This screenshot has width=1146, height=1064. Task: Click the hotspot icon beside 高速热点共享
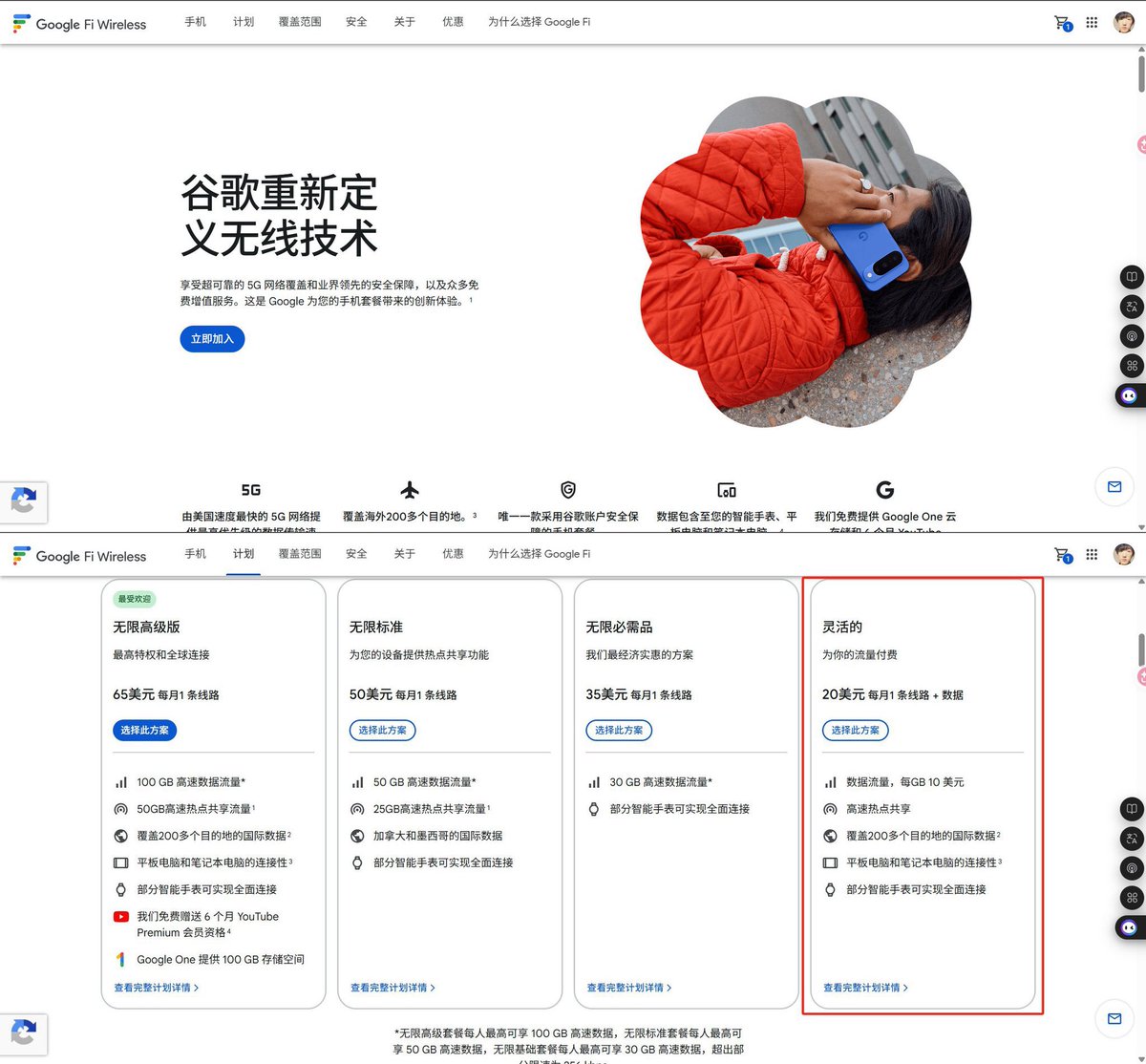[830, 809]
